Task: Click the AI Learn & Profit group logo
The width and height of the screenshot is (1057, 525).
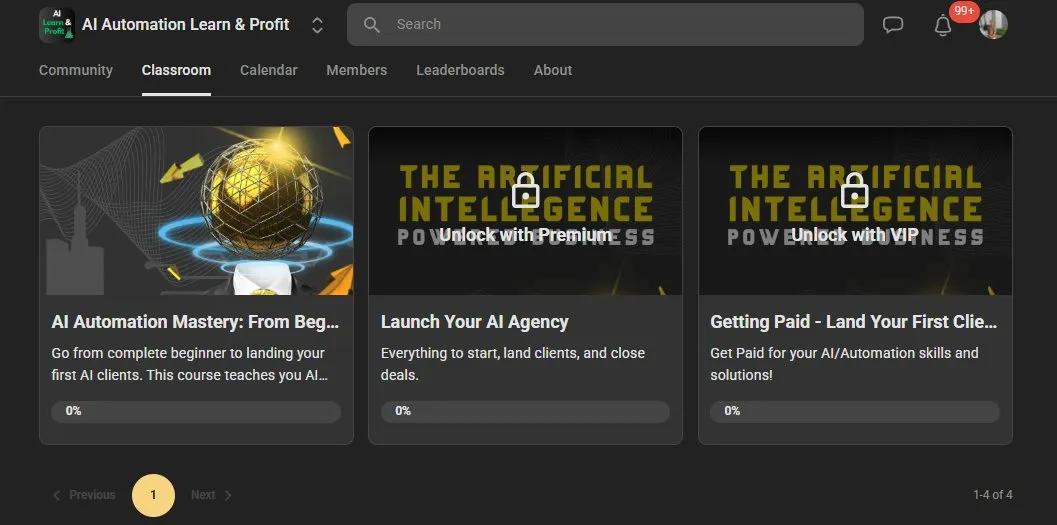Action: (x=56, y=25)
